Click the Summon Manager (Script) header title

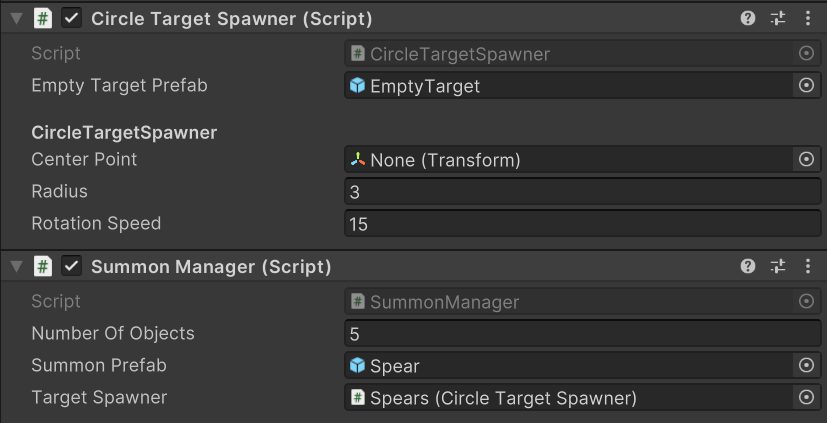click(x=211, y=267)
